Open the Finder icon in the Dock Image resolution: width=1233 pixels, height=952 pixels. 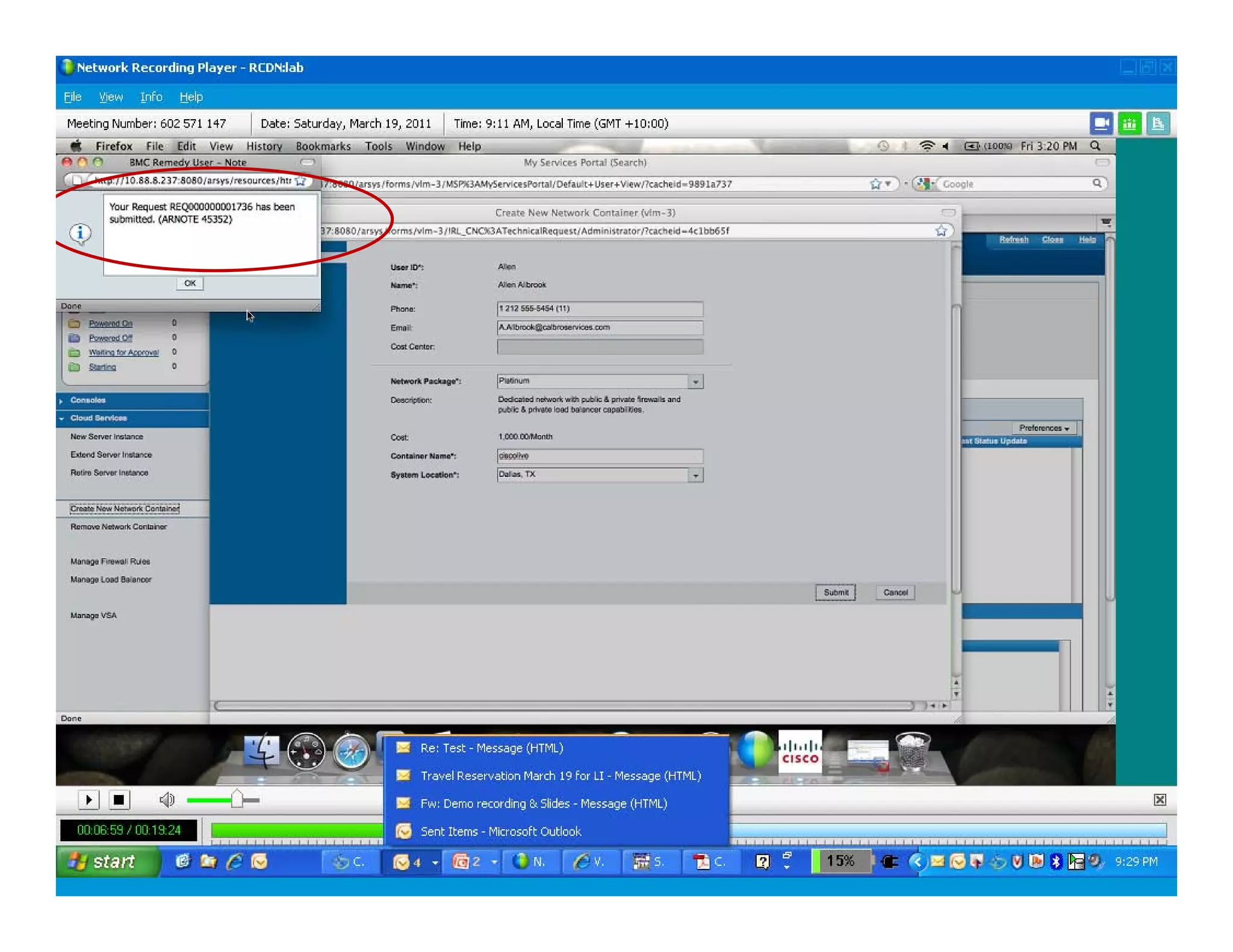pyautogui.click(x=261, y=752)
